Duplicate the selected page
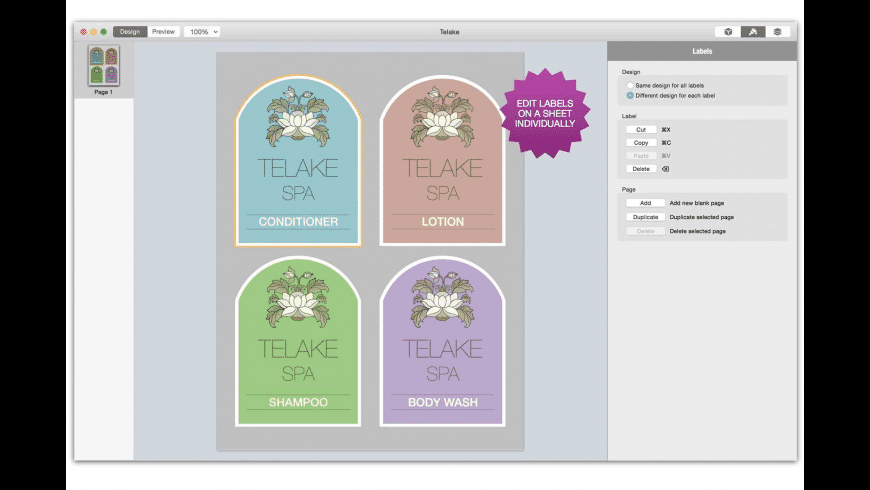Screen dimensions: 870x490 tap(645, 217)
